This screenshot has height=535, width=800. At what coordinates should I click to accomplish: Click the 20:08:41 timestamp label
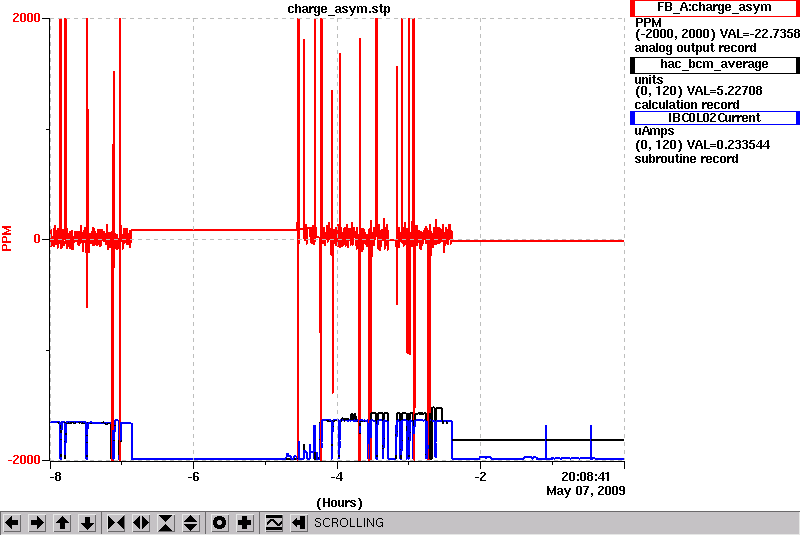586,476
